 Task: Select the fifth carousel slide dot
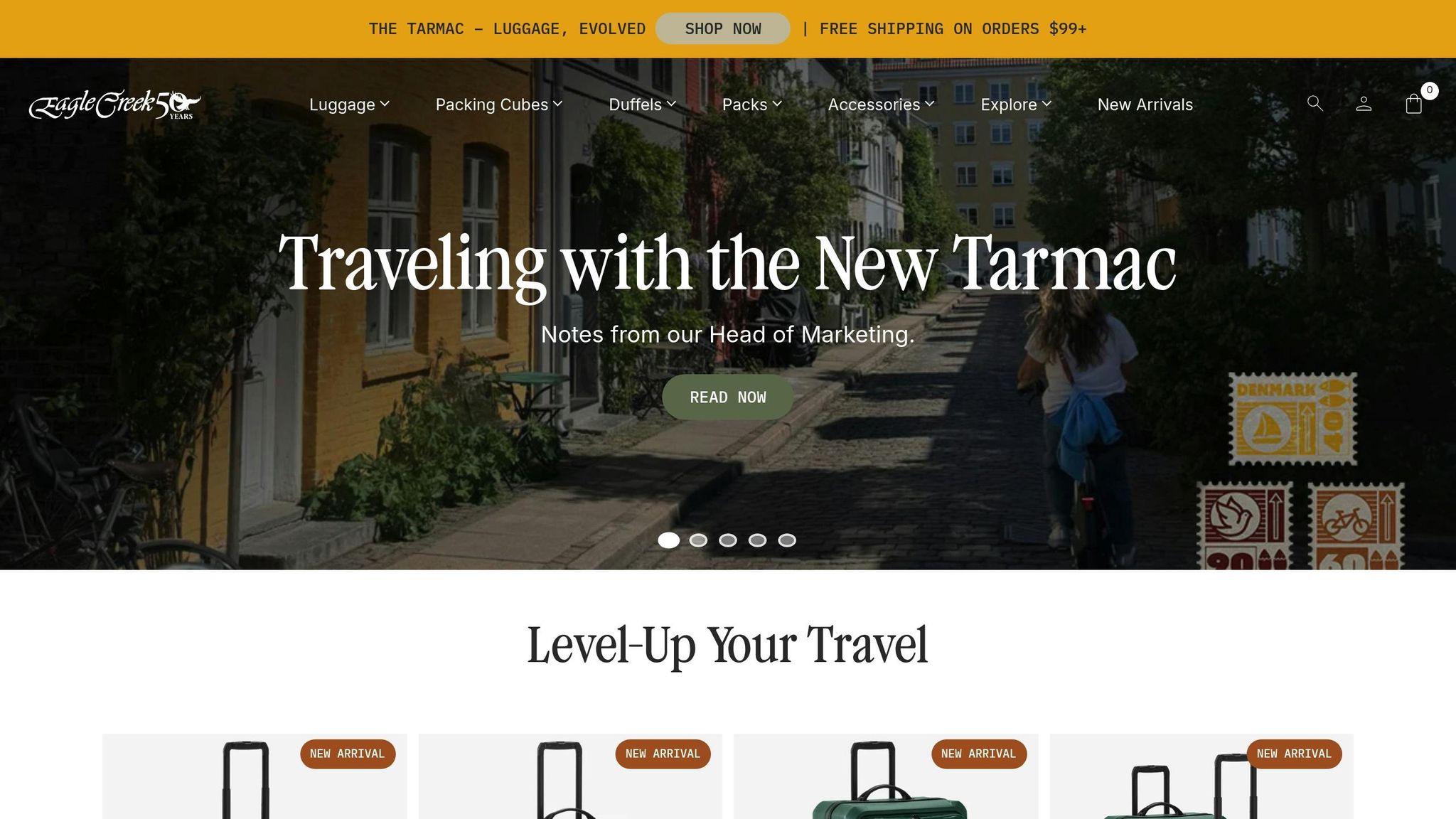786,540
